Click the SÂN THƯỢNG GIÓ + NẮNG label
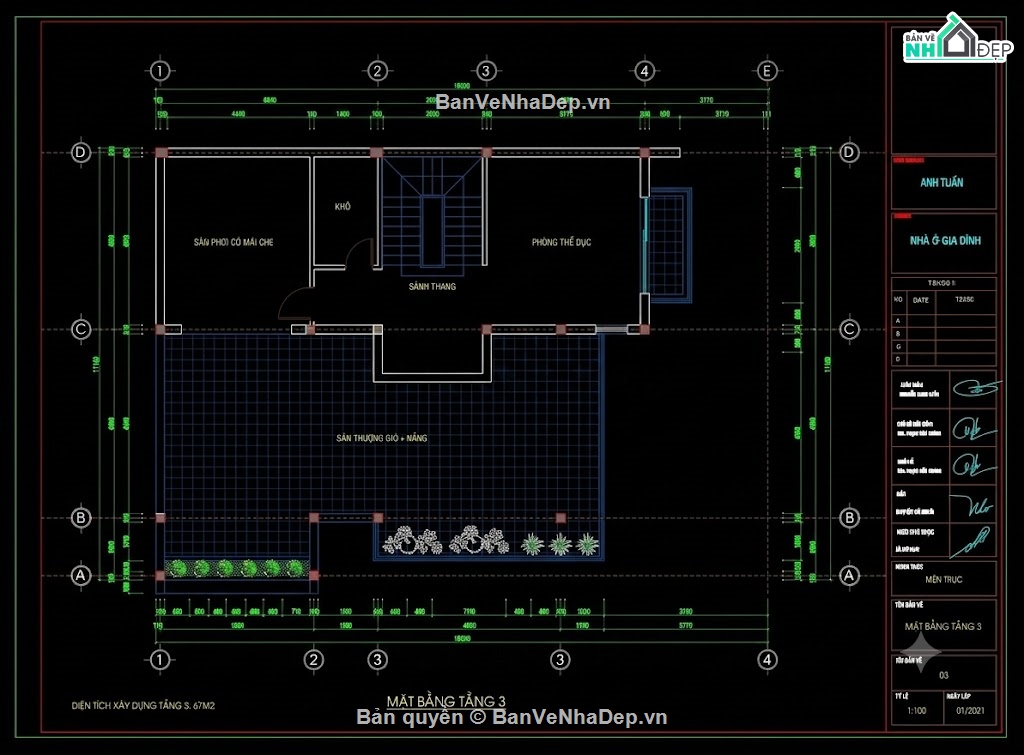1024x755 pixels. click(382, 438)
